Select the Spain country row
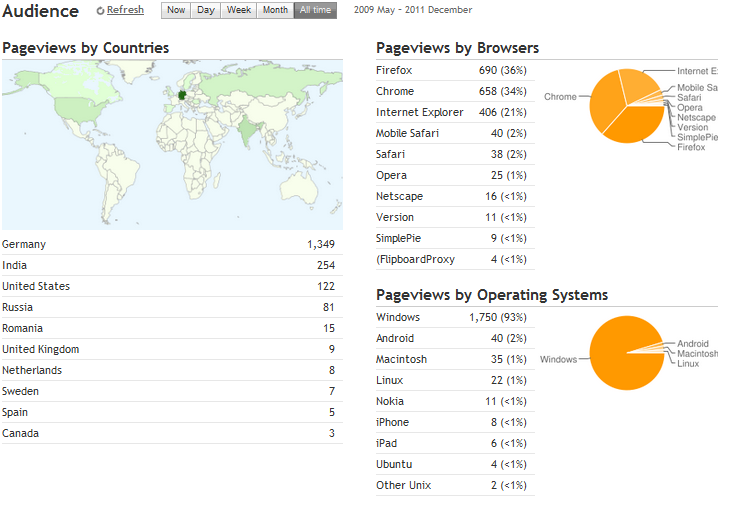732x530 pixels. click(172, 412)
